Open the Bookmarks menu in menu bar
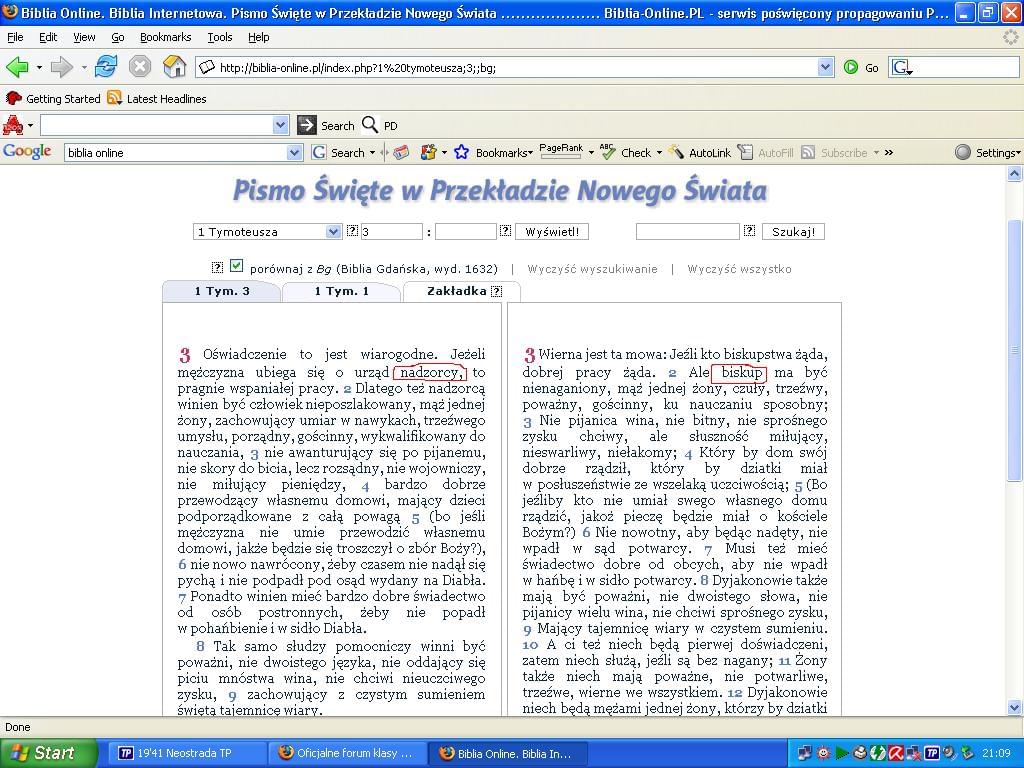The height and width of the screenshot is (768, 1024). [x=165, y=37]
